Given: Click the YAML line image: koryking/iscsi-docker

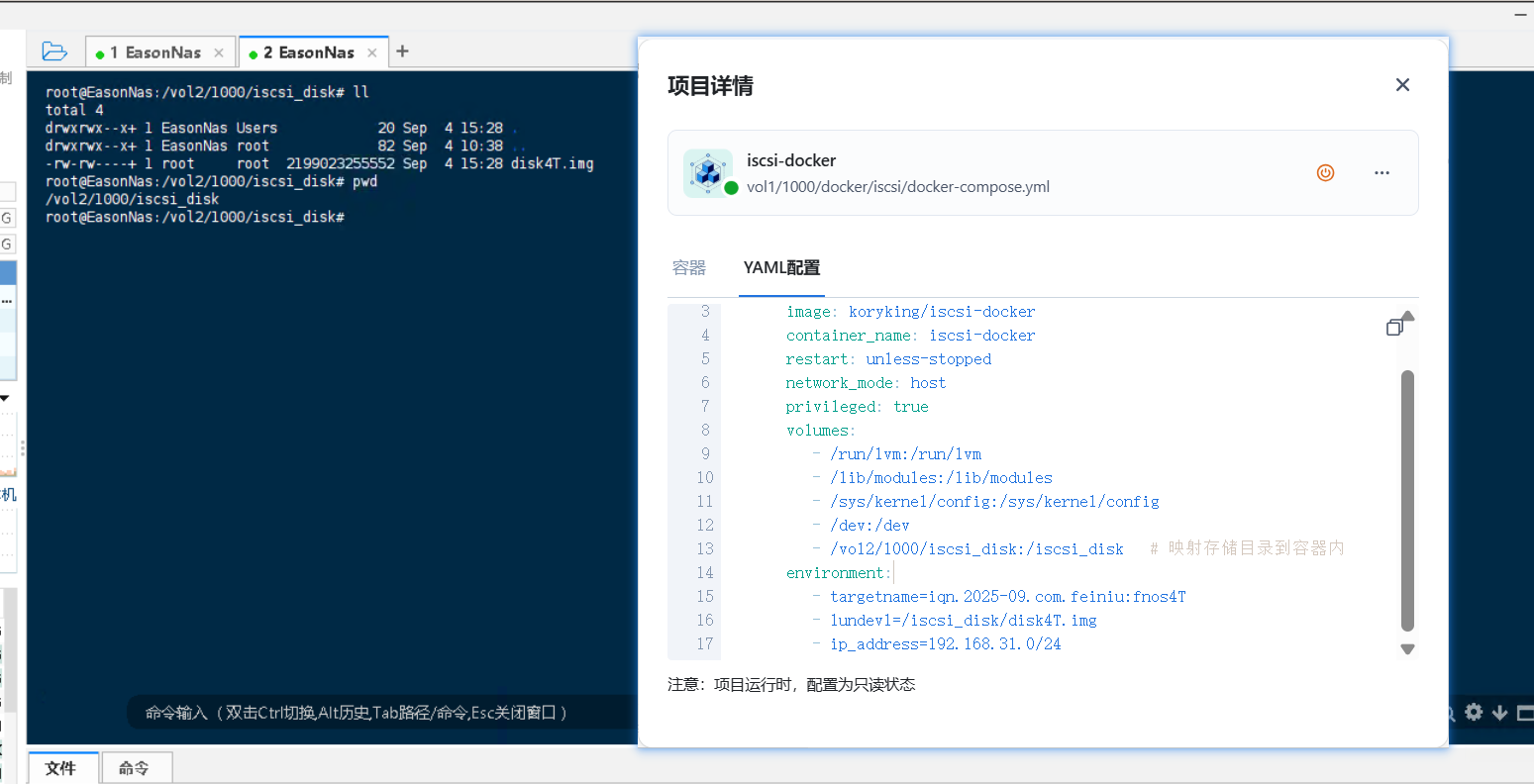Looking at the screenshot, I should click(x=910, y=312).
